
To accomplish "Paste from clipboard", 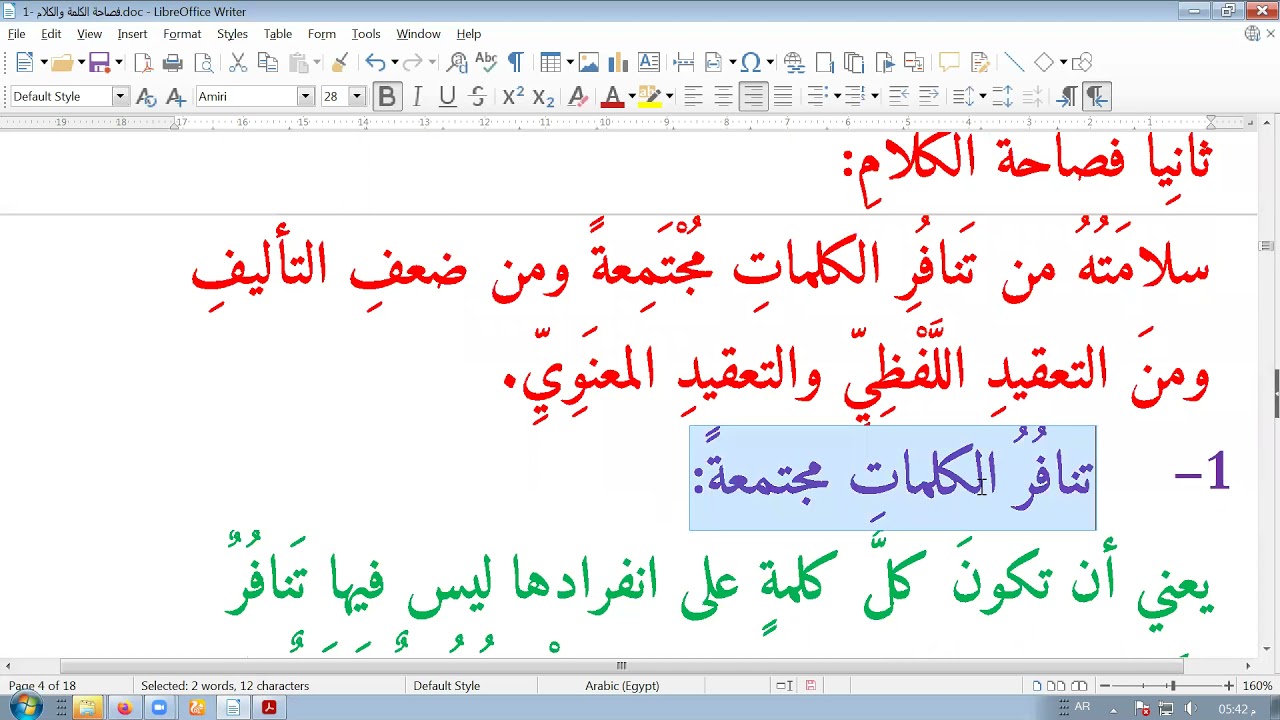I will (298, 63).
